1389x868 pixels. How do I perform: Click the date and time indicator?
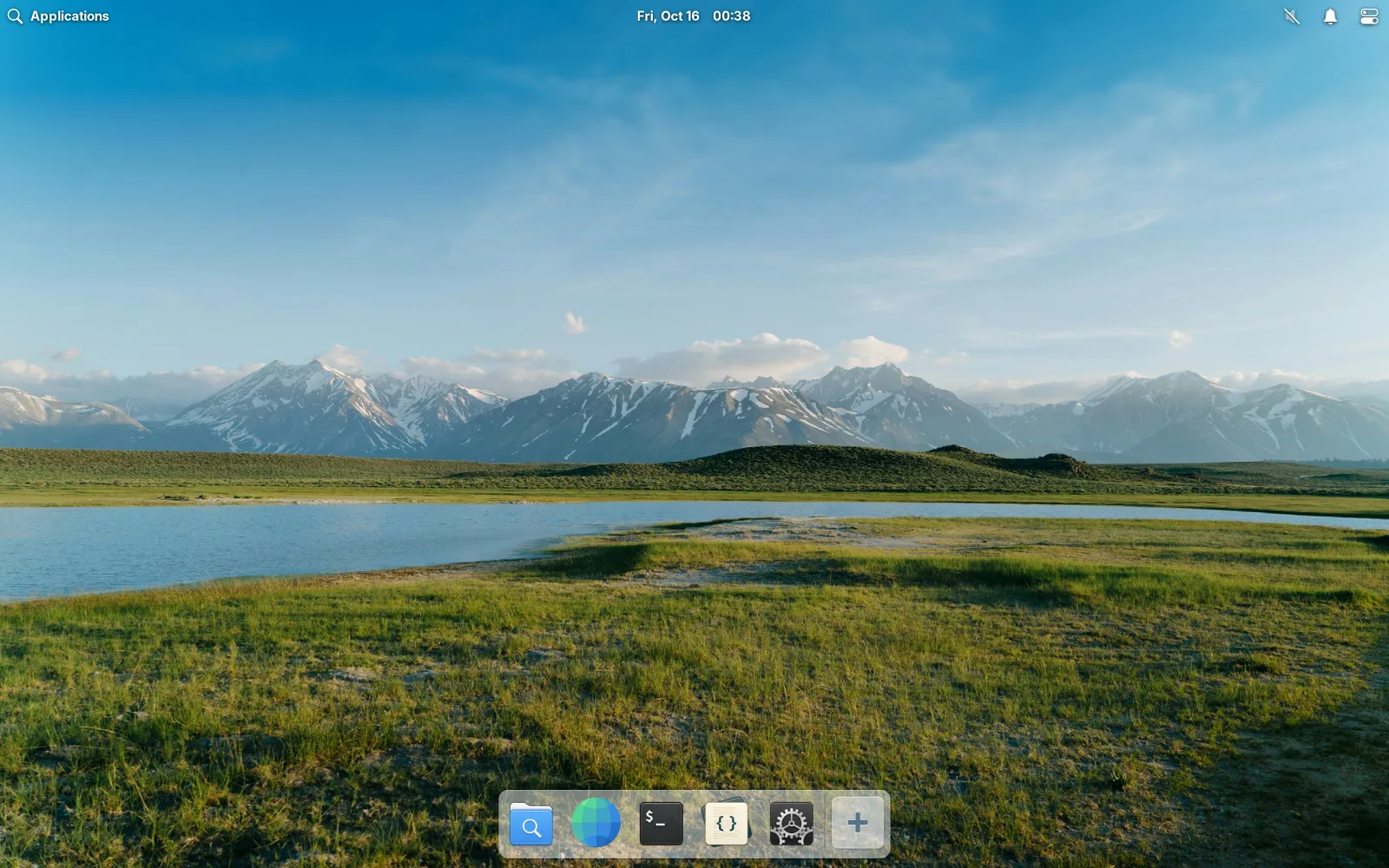coord(693,16)
